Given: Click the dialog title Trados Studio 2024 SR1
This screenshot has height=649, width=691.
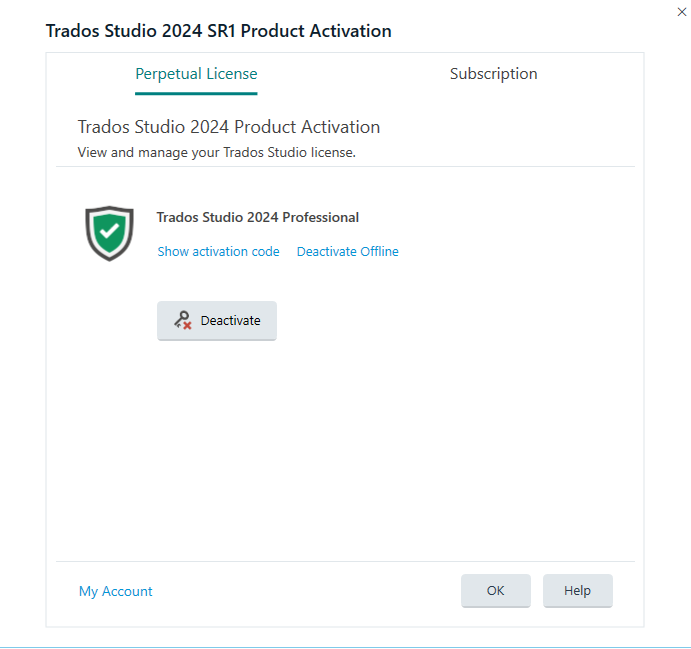Looking at the screenshot, I should pos(218,31).
